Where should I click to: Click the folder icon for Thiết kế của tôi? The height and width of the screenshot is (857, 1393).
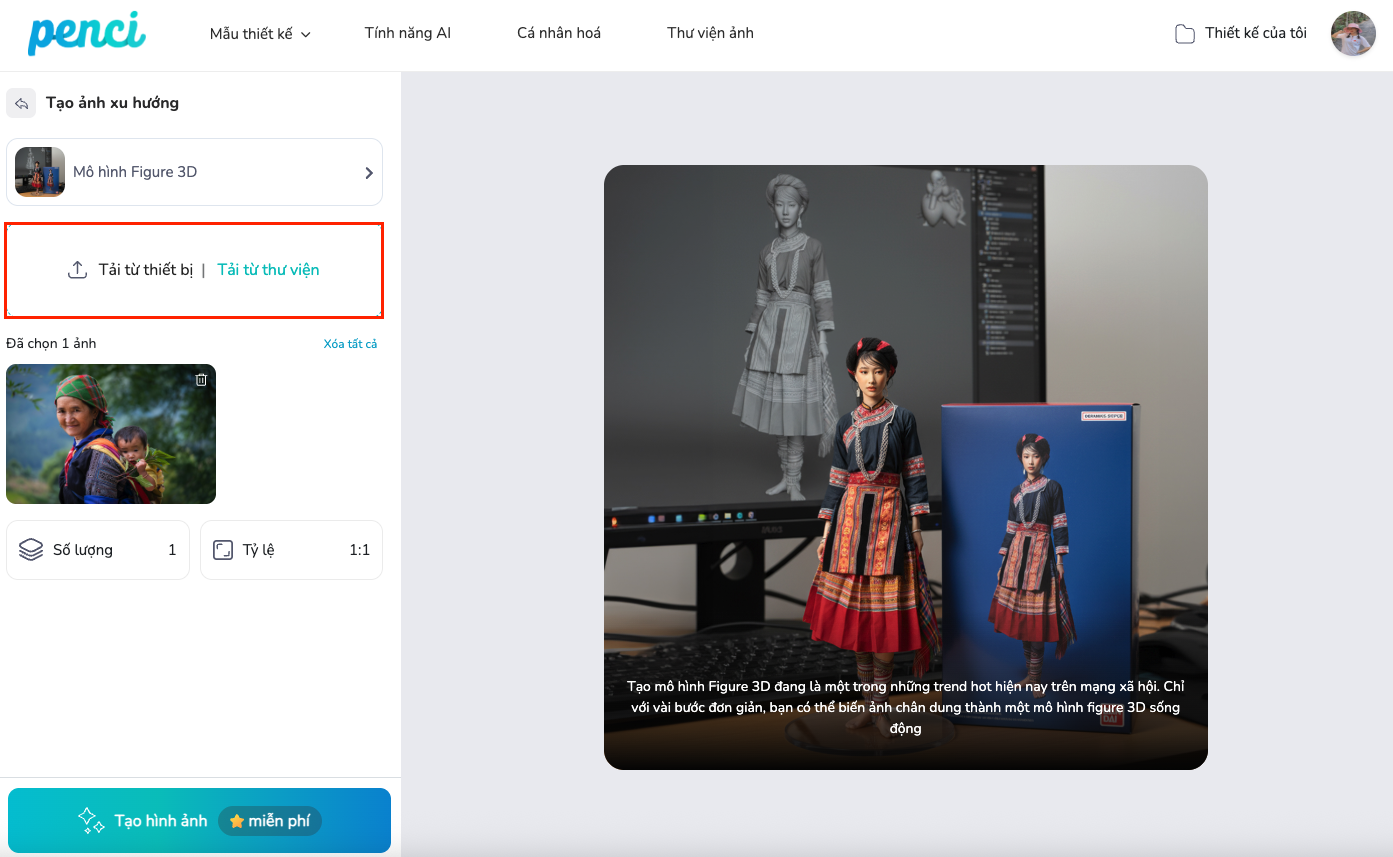pos(1184,34)
